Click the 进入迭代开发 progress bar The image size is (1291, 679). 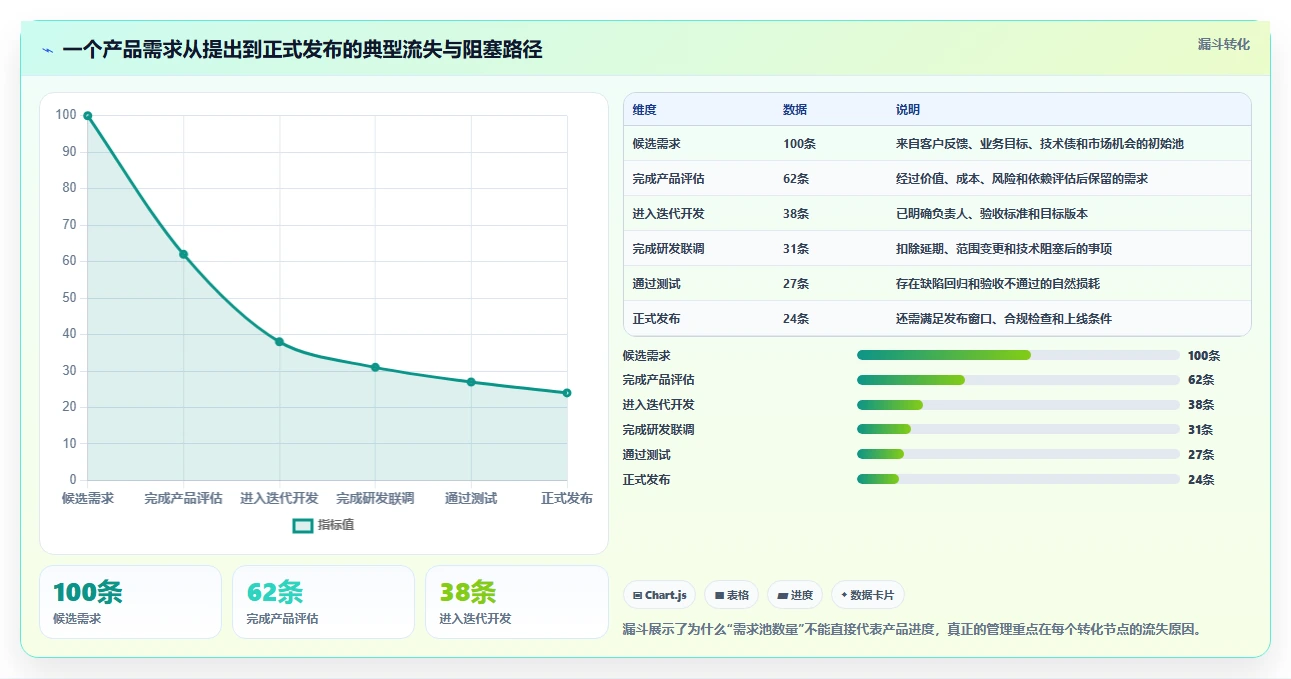1018,405
